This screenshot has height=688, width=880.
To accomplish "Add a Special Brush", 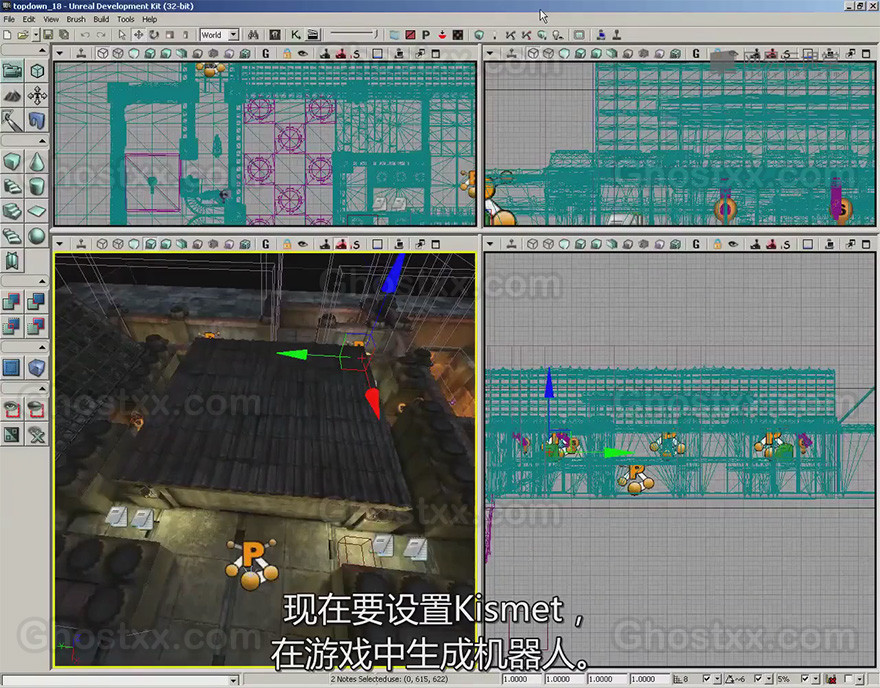I will (x=12, y=368).
